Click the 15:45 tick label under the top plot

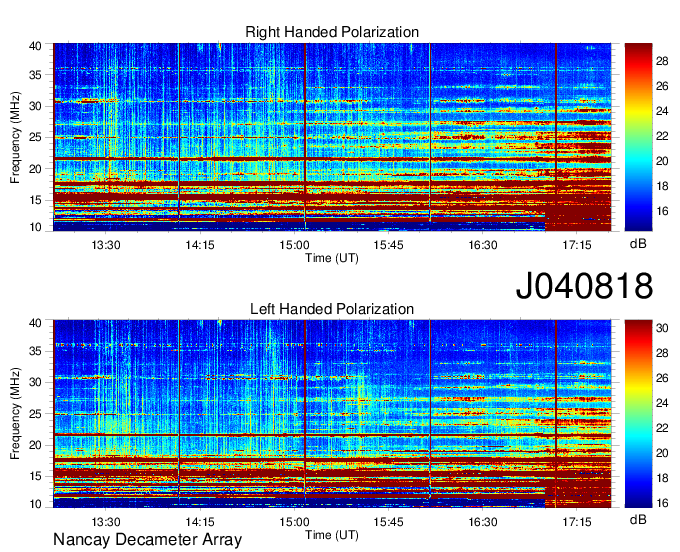click(x=388, y=245)
